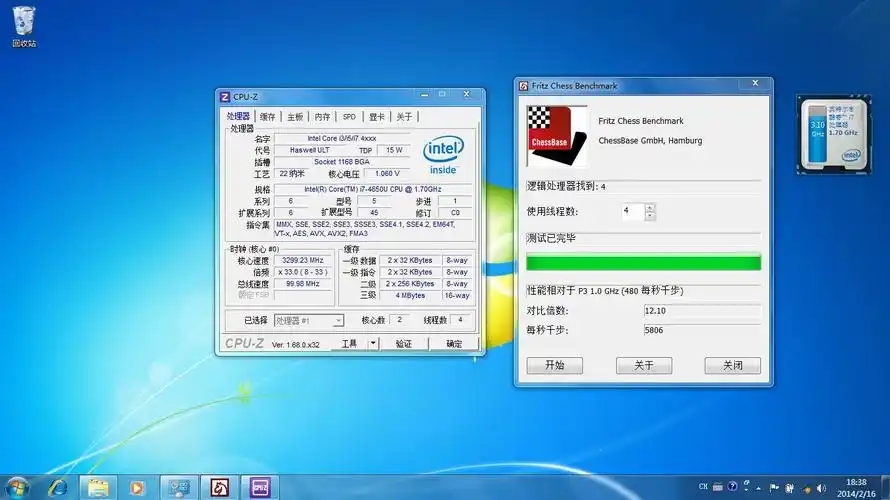Click the green benchmark progress bar
890x500 pixels.
coord(643,263)
